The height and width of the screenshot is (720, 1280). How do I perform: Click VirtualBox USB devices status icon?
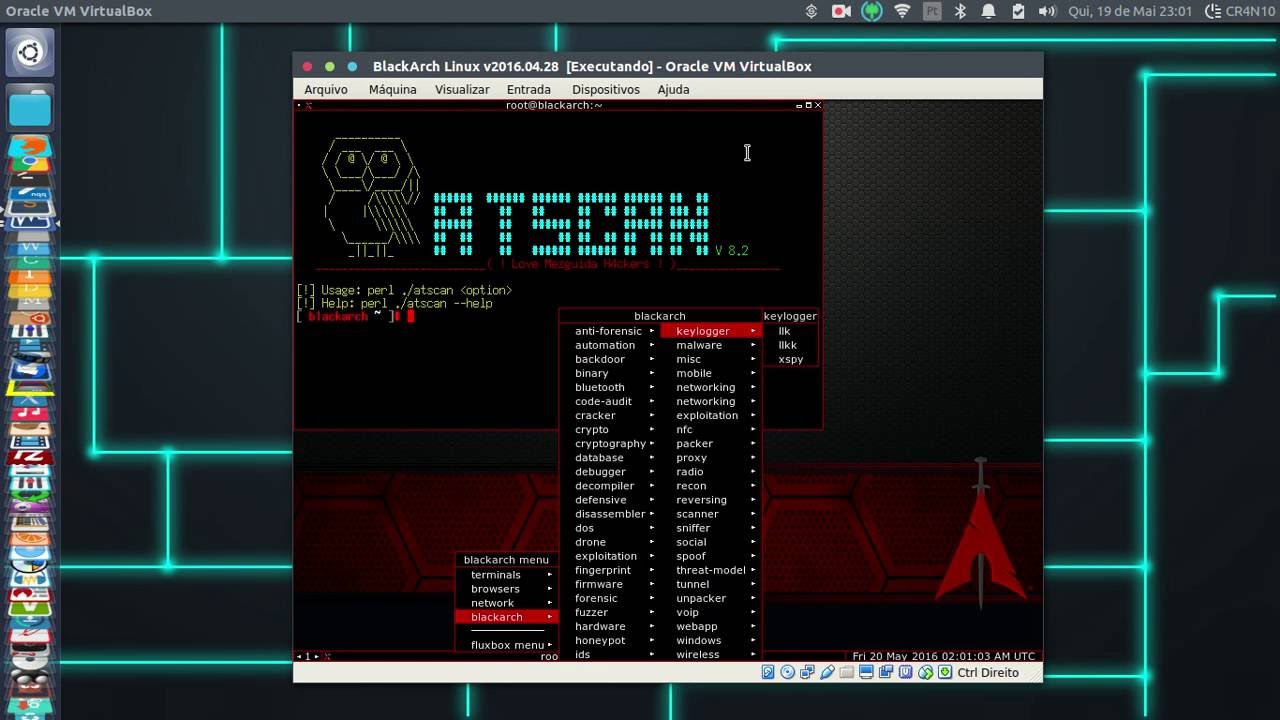pyautogui.click(x=827, y=672)
